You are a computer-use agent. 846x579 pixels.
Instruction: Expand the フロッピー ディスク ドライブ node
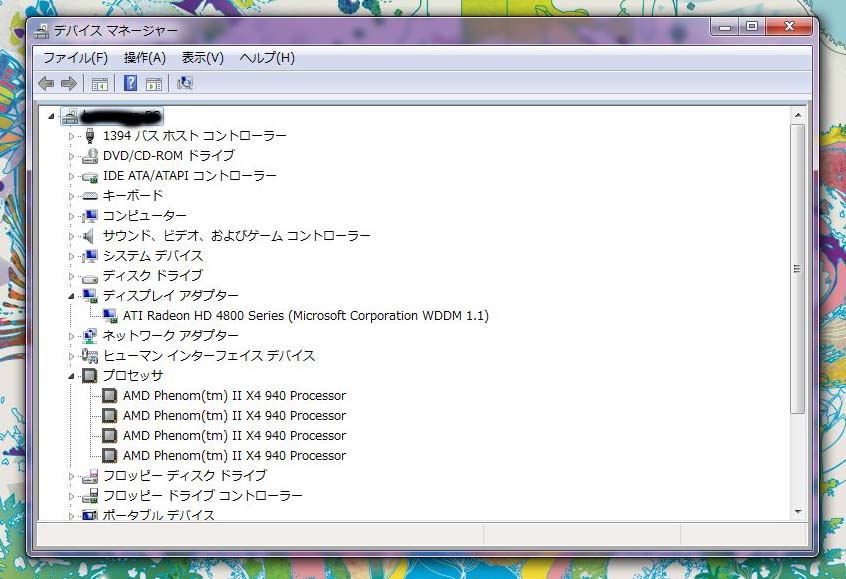tap(71, 476)
